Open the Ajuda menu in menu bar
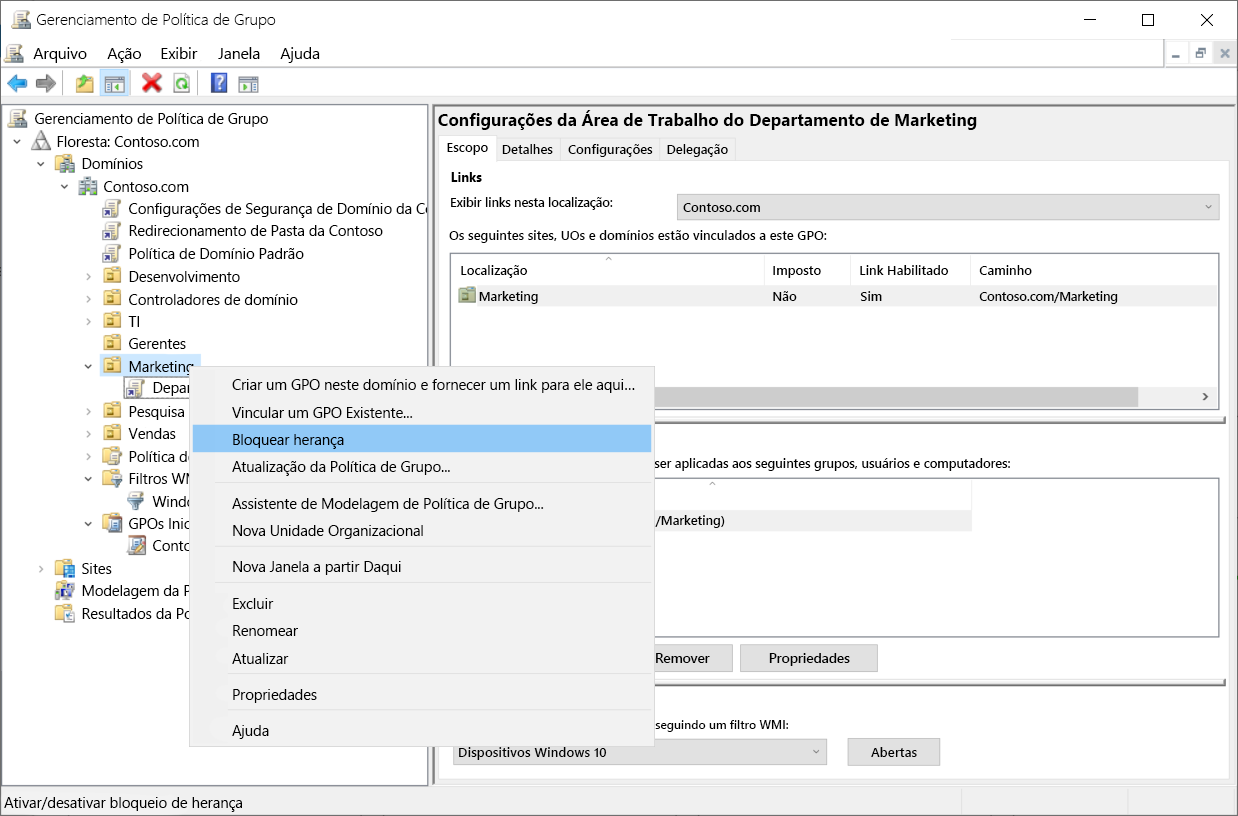Image resolution: width=1238 pixels, height=816 pixels. (300, 54)
